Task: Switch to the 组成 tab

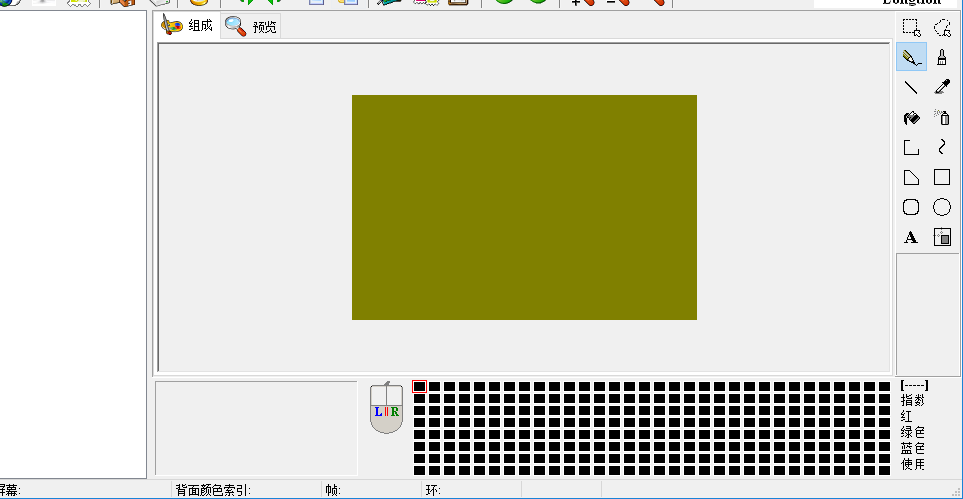Action: tap(189, 26)
